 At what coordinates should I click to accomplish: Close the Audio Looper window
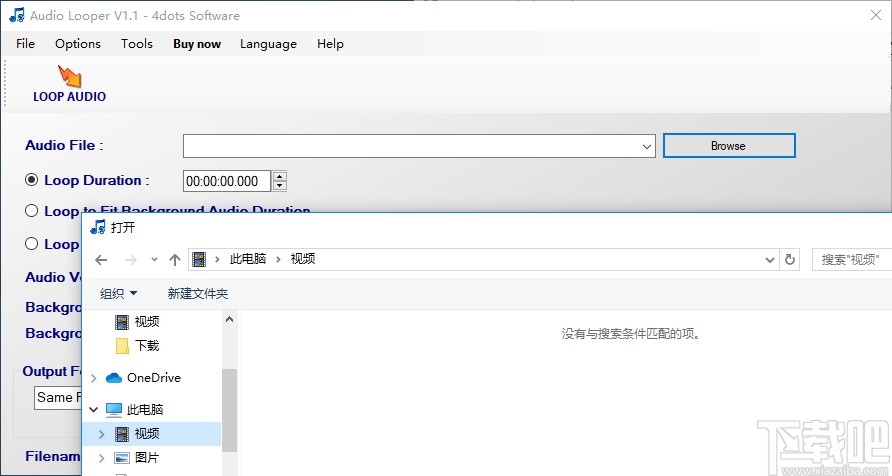(x=876, y=15)
